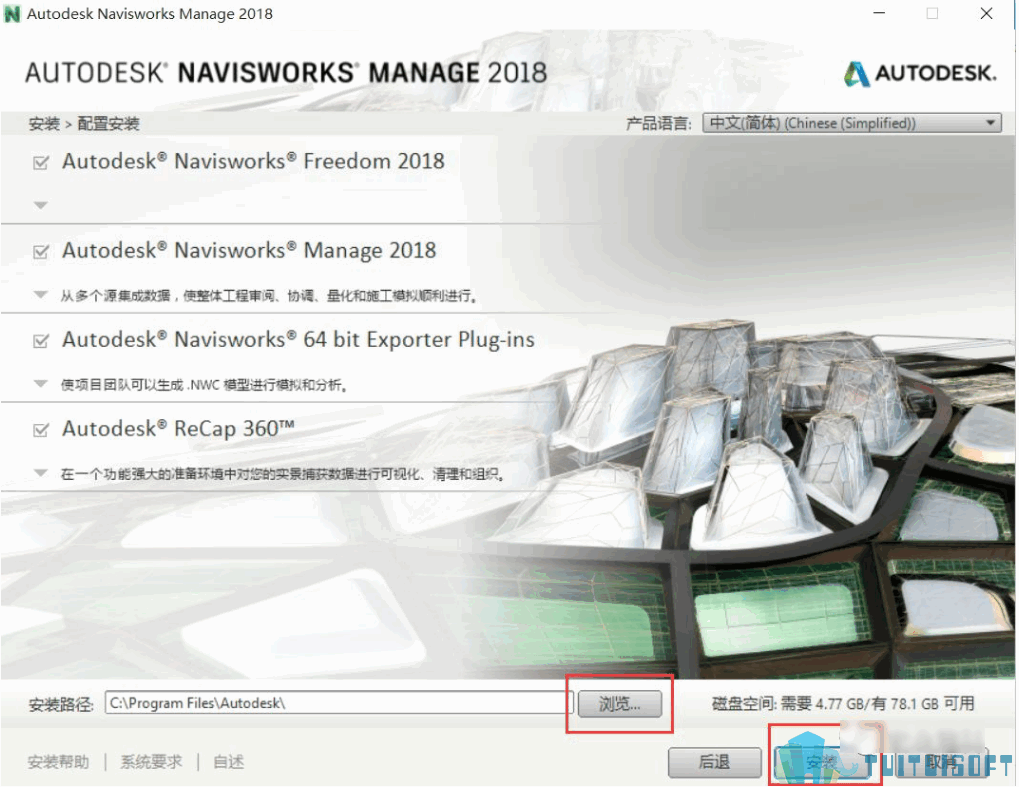Open the product language dropdown
The width and height of the screenshot is (1019, 787).
click(852, 123)
